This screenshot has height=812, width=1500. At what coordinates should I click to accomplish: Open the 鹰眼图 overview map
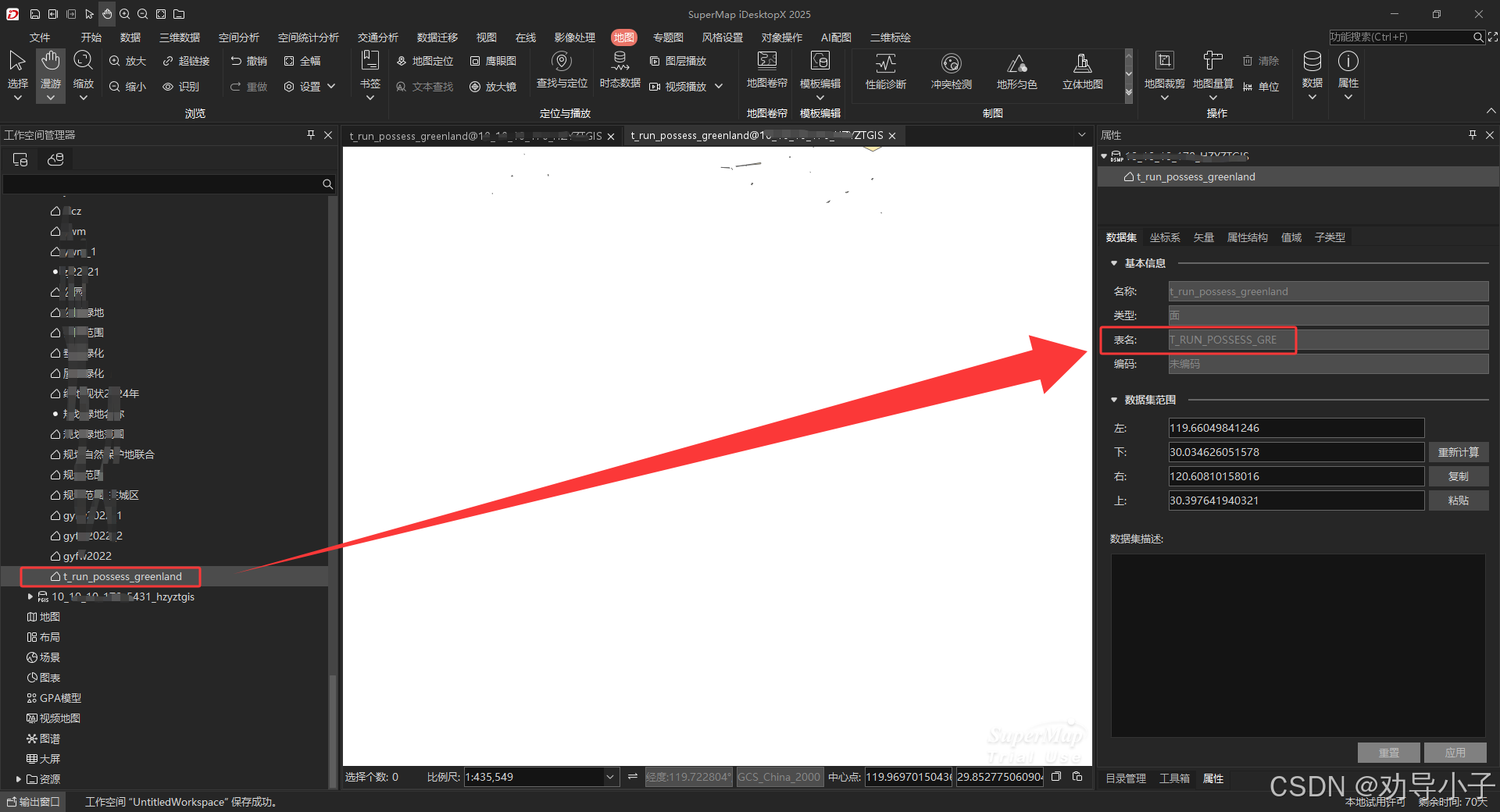click(493, 61)
